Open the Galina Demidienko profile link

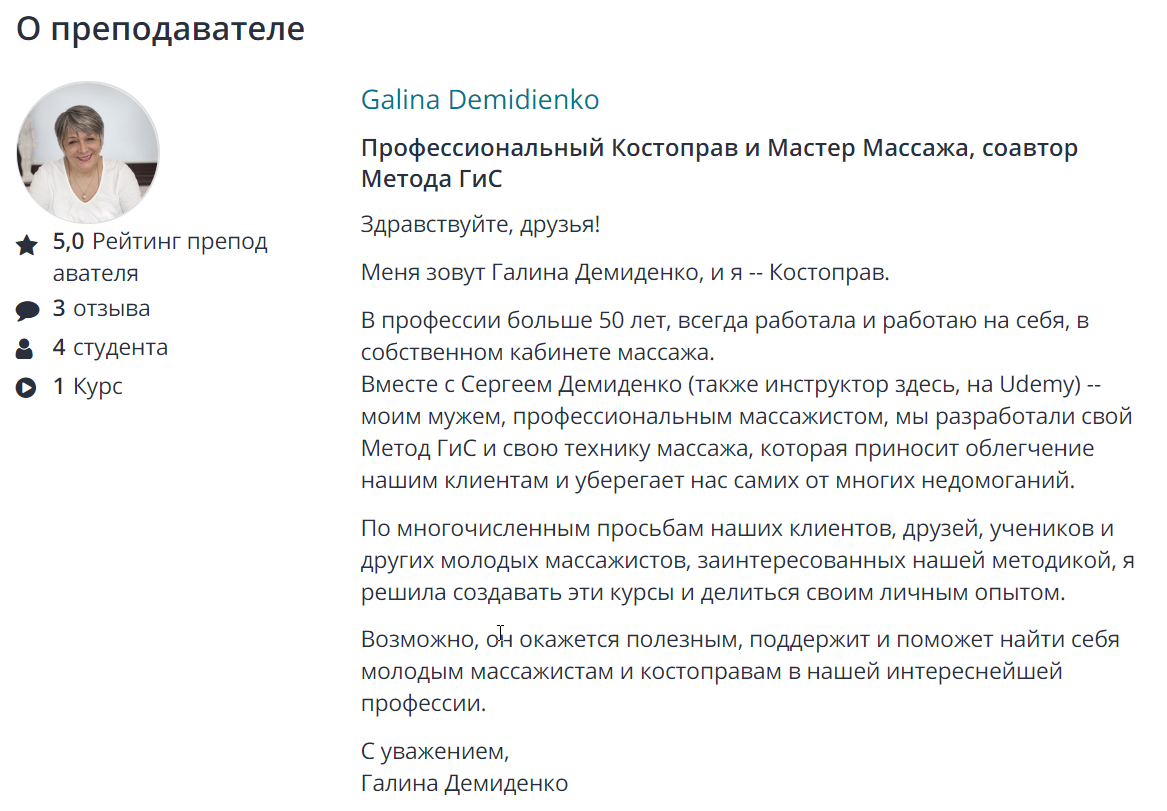pyautogui.click(x=479, y=100)
